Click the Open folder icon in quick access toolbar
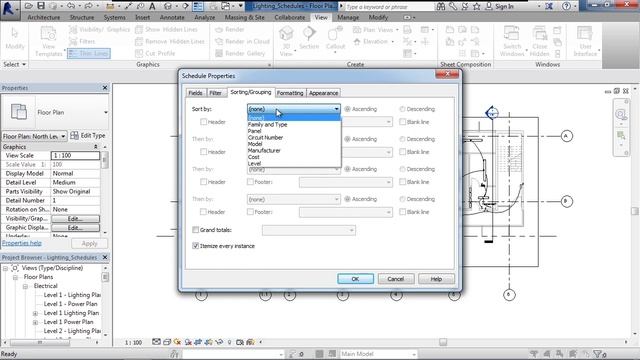Image resolution: width=640 pixels, height=360 pixels. pos(29,6)
